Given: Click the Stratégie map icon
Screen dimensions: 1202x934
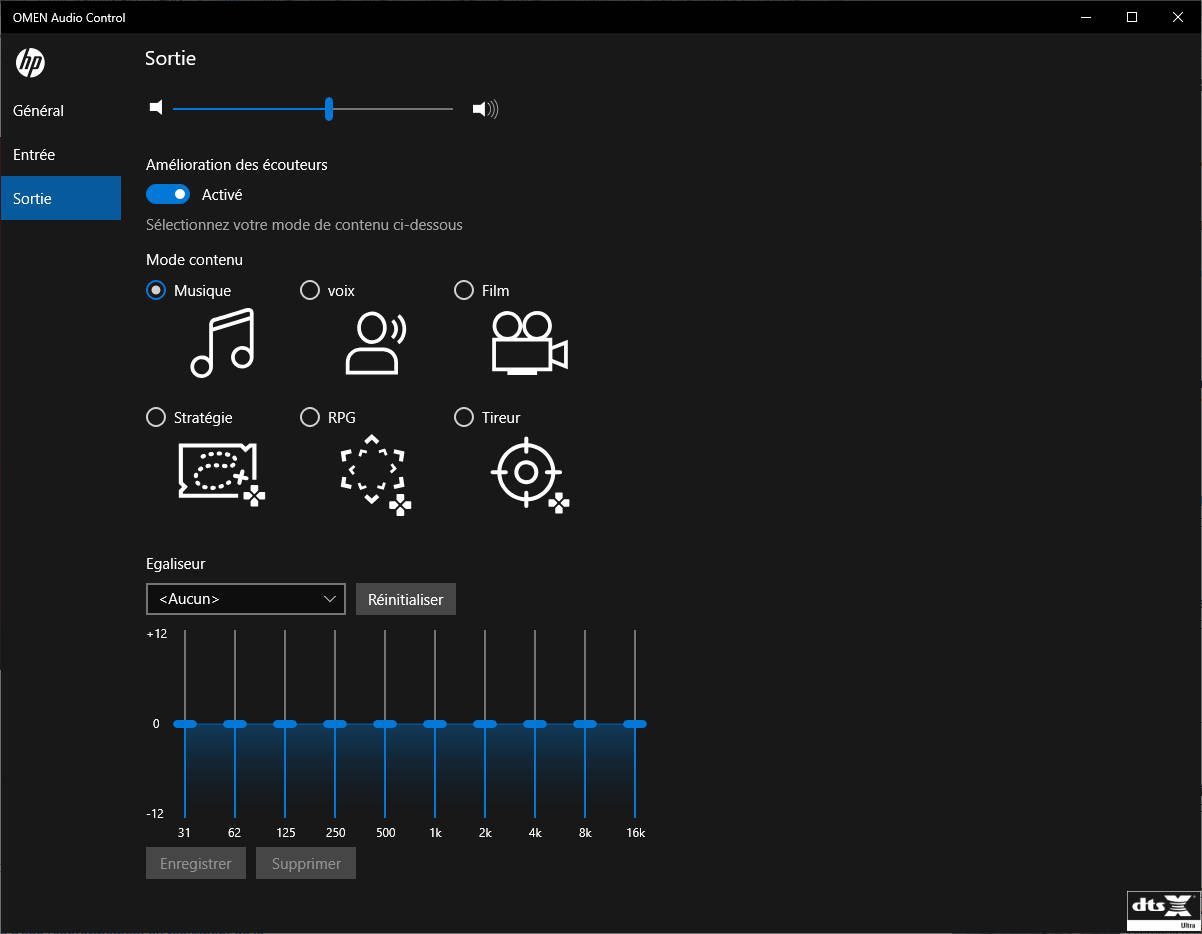Looking at the screenshot, I should 221,472.
